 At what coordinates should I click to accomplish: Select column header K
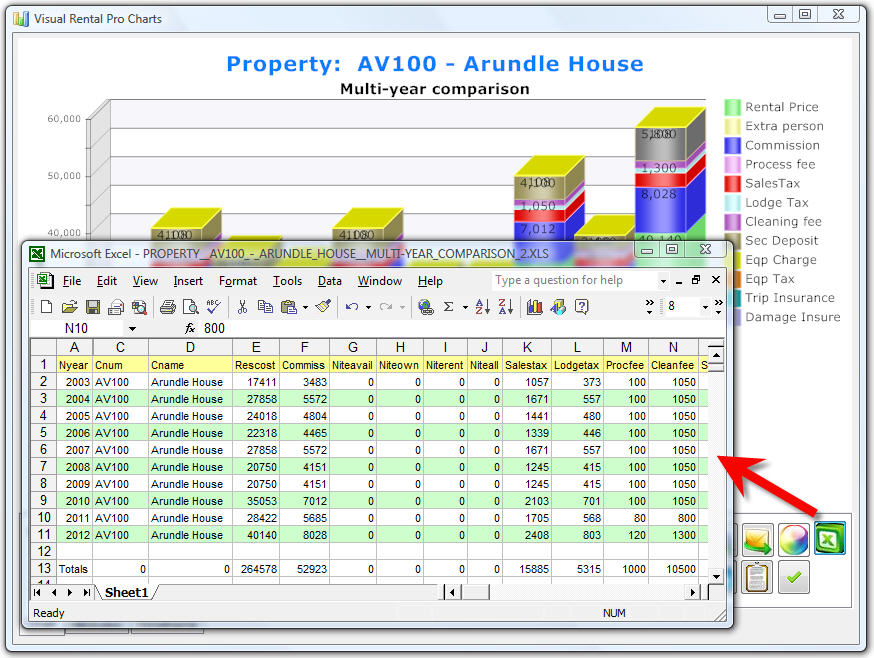527,347
